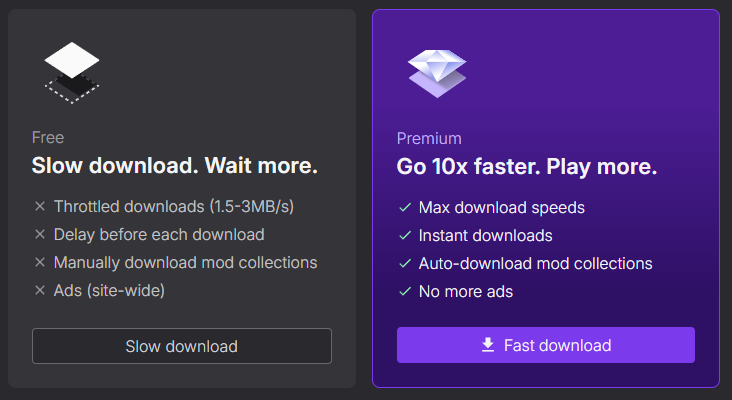Image resolution: width=732 pixels, height=400 pixels.
Task: Click the gray Free label text
Action: click(x=48, y=138)
